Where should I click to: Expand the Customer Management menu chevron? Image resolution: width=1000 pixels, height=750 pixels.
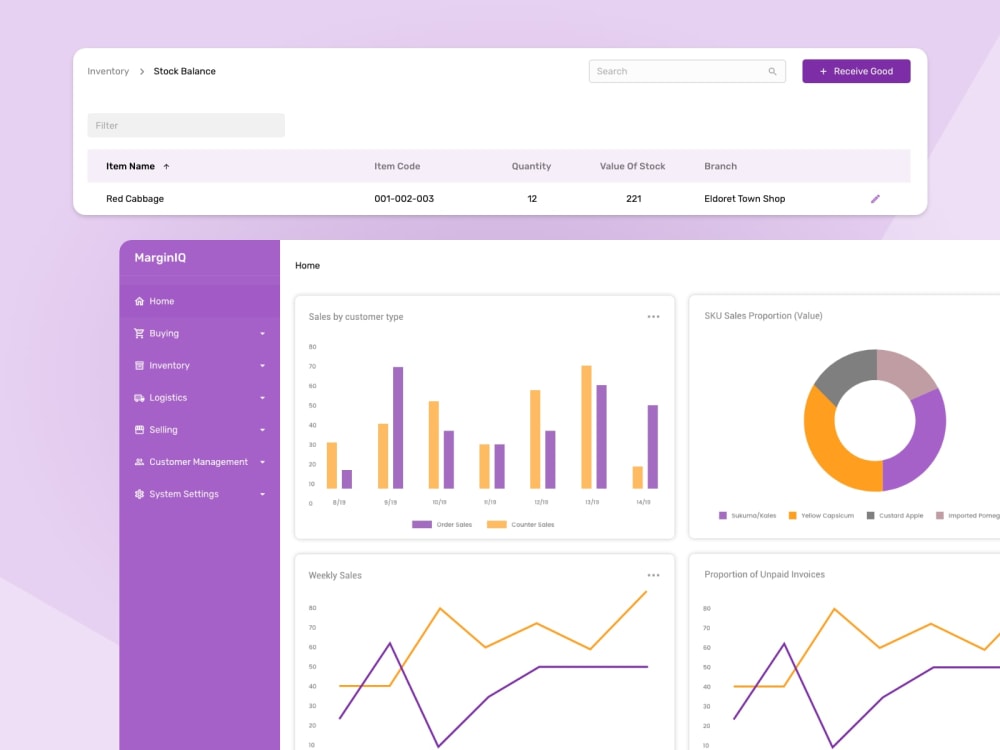click(263, 462)
